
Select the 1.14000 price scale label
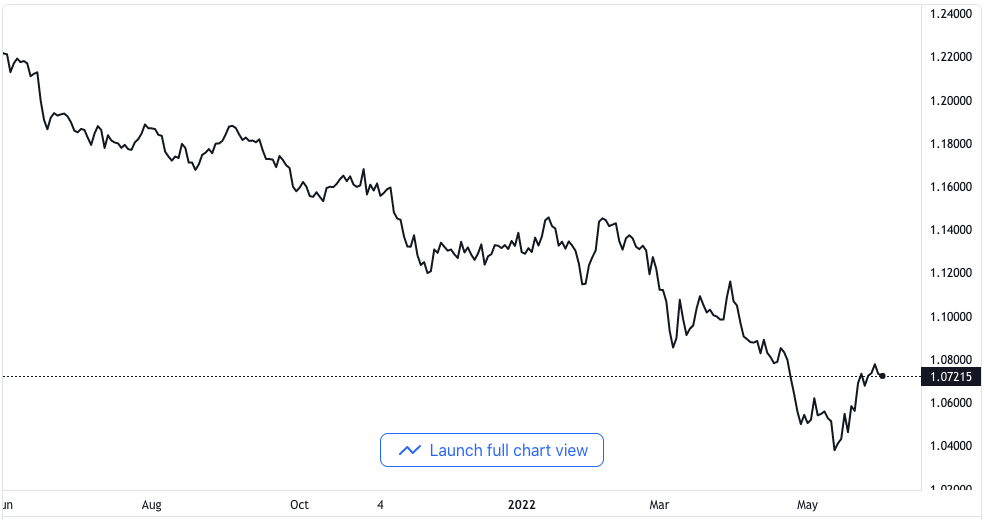point(950,230)
